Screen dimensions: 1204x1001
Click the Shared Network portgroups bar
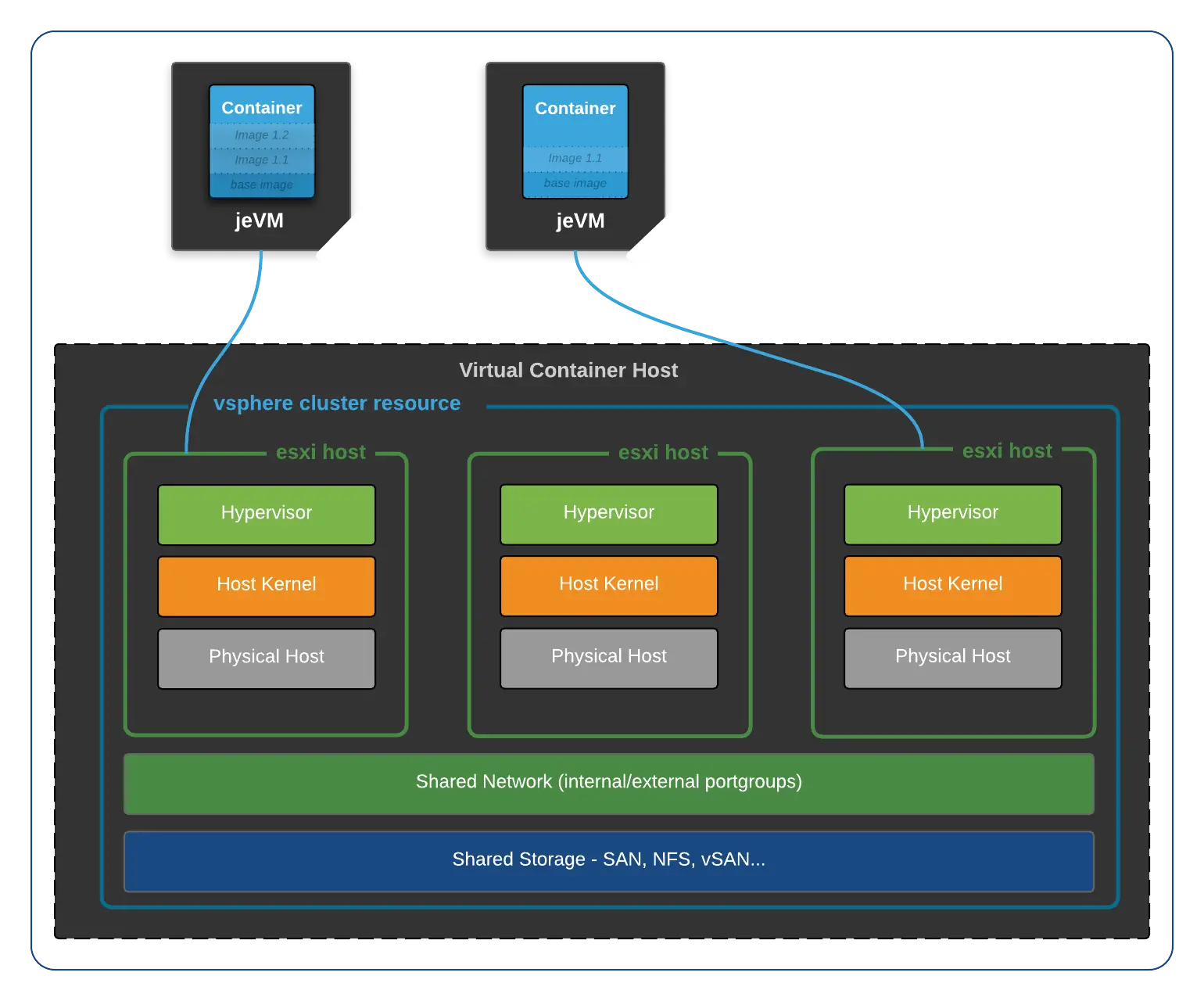pyautogui.click(x=609, y=784)
